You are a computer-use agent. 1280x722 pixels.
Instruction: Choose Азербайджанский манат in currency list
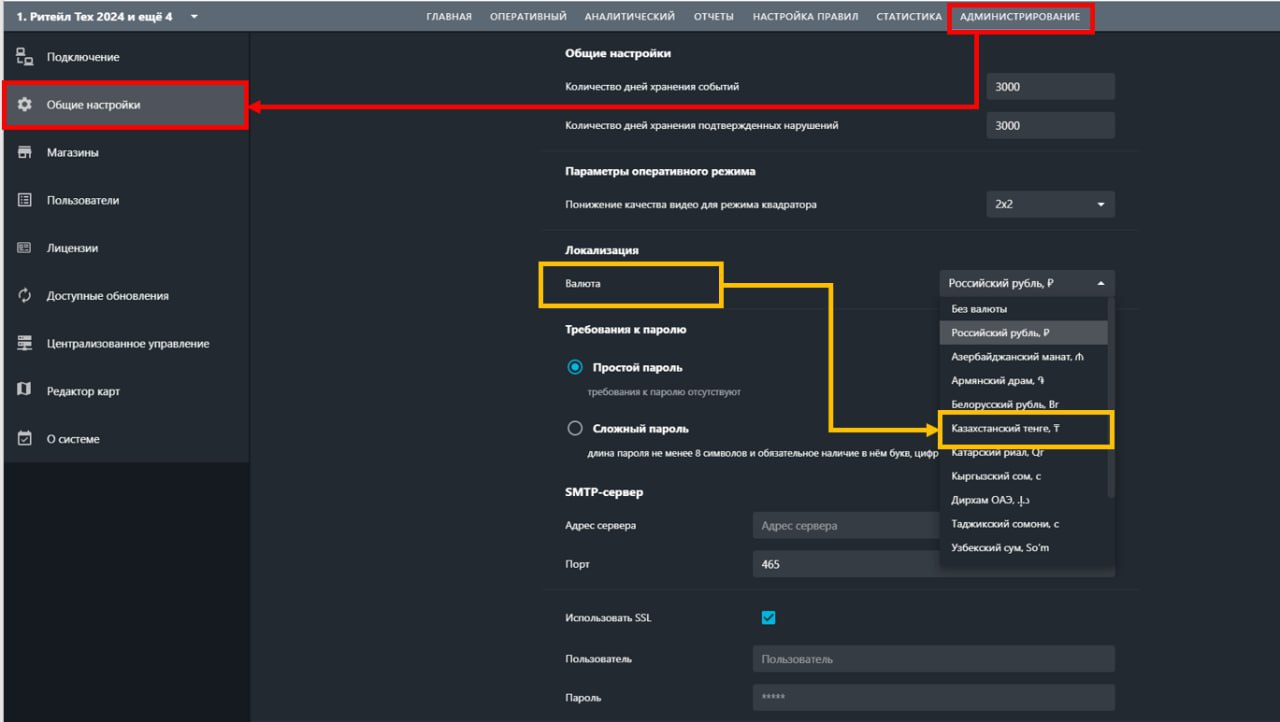(x=1024, y=357)
